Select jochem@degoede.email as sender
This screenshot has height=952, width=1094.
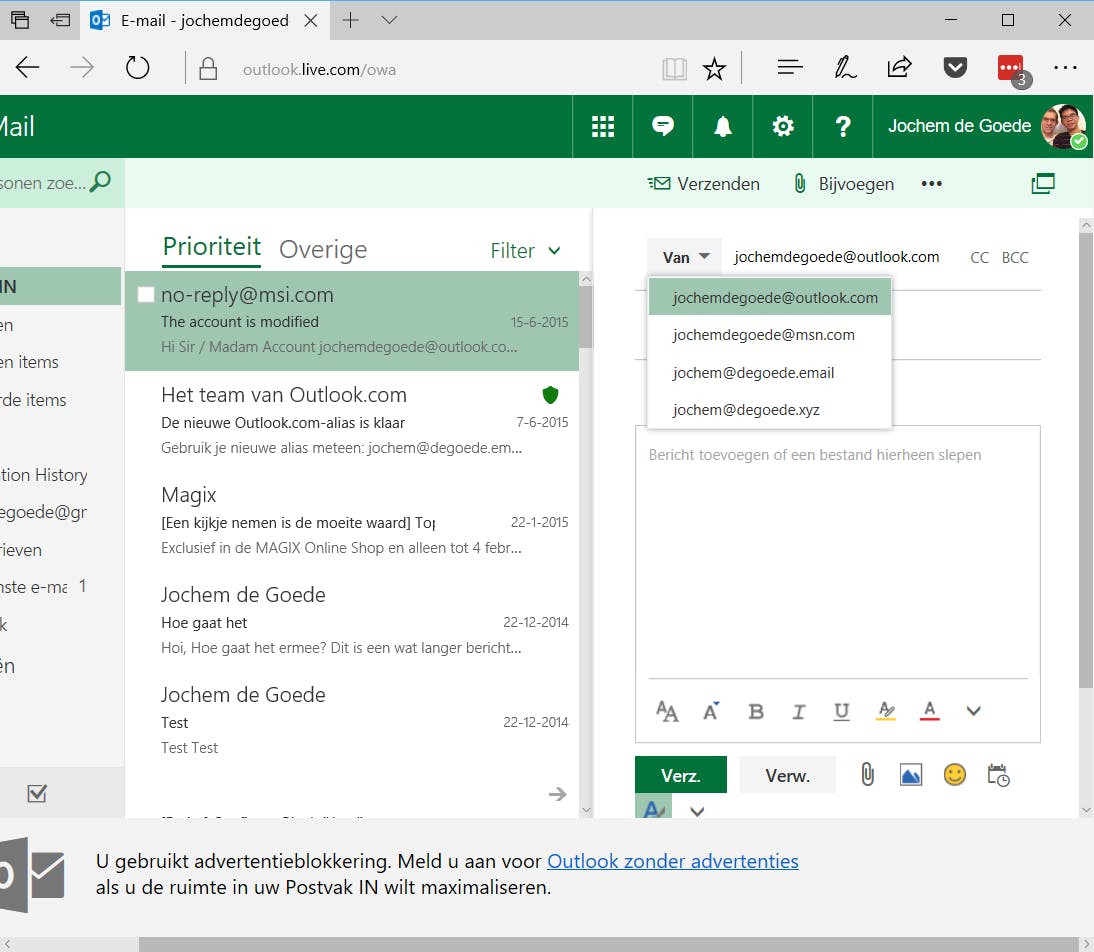pyautogui.click(x=770, y=373)
